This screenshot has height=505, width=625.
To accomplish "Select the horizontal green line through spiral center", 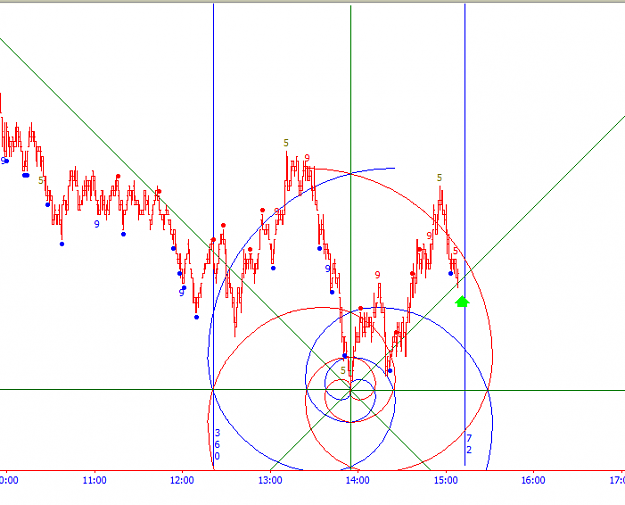I will (x=312, y=390).
